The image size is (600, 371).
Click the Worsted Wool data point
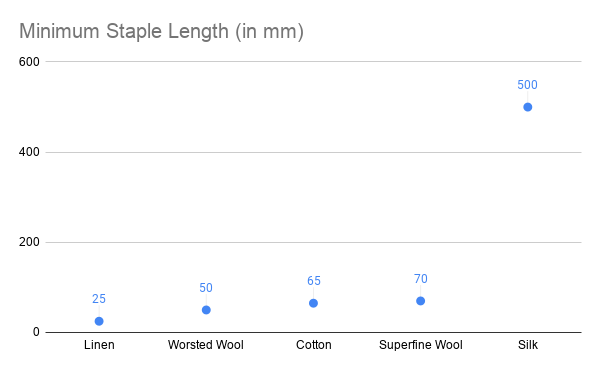[x=206, y=310]
